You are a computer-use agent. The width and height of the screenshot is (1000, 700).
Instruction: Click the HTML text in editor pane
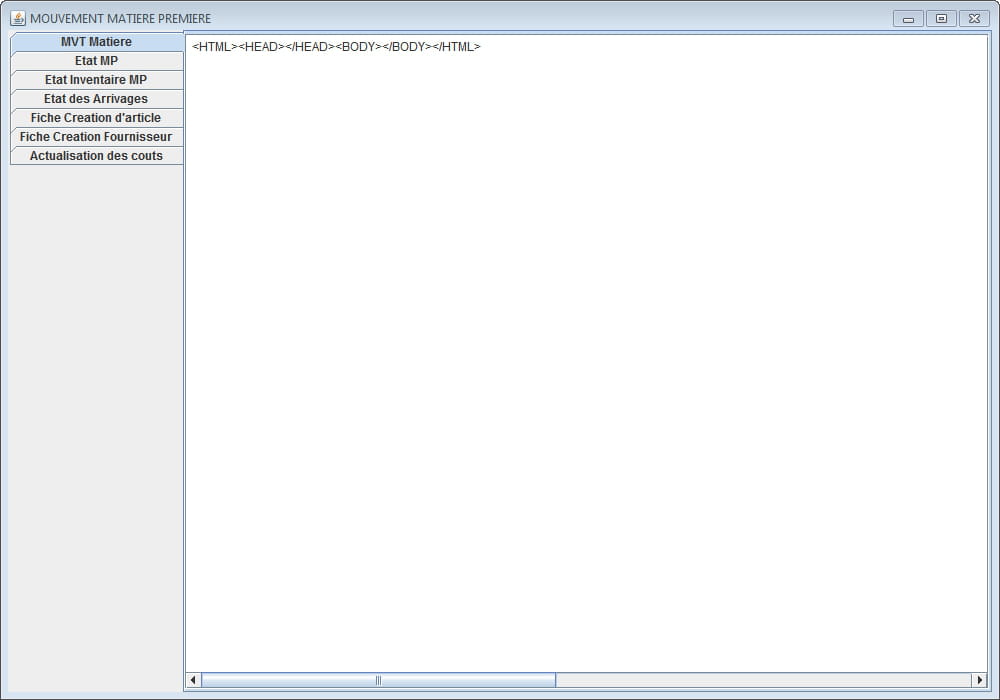pos(336,47)
